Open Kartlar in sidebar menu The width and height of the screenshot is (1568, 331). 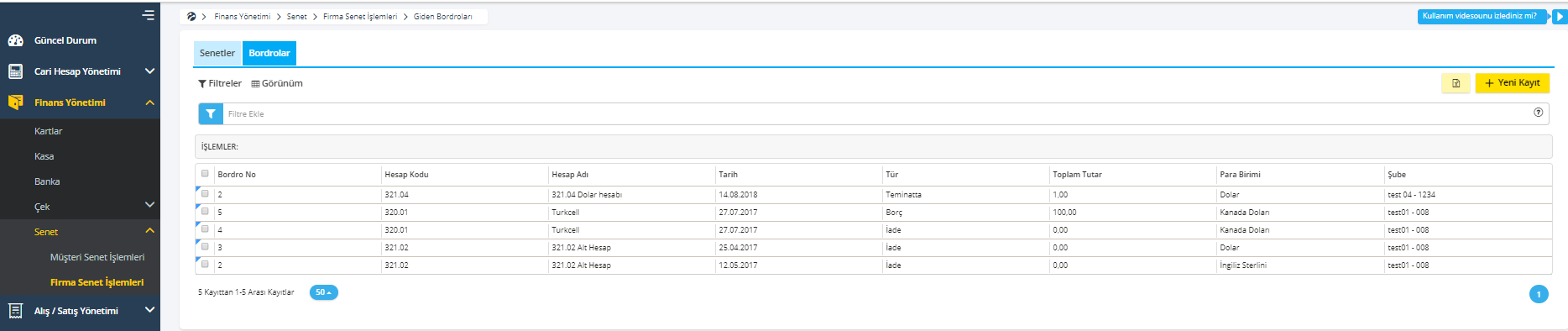[x=48, y=131]
